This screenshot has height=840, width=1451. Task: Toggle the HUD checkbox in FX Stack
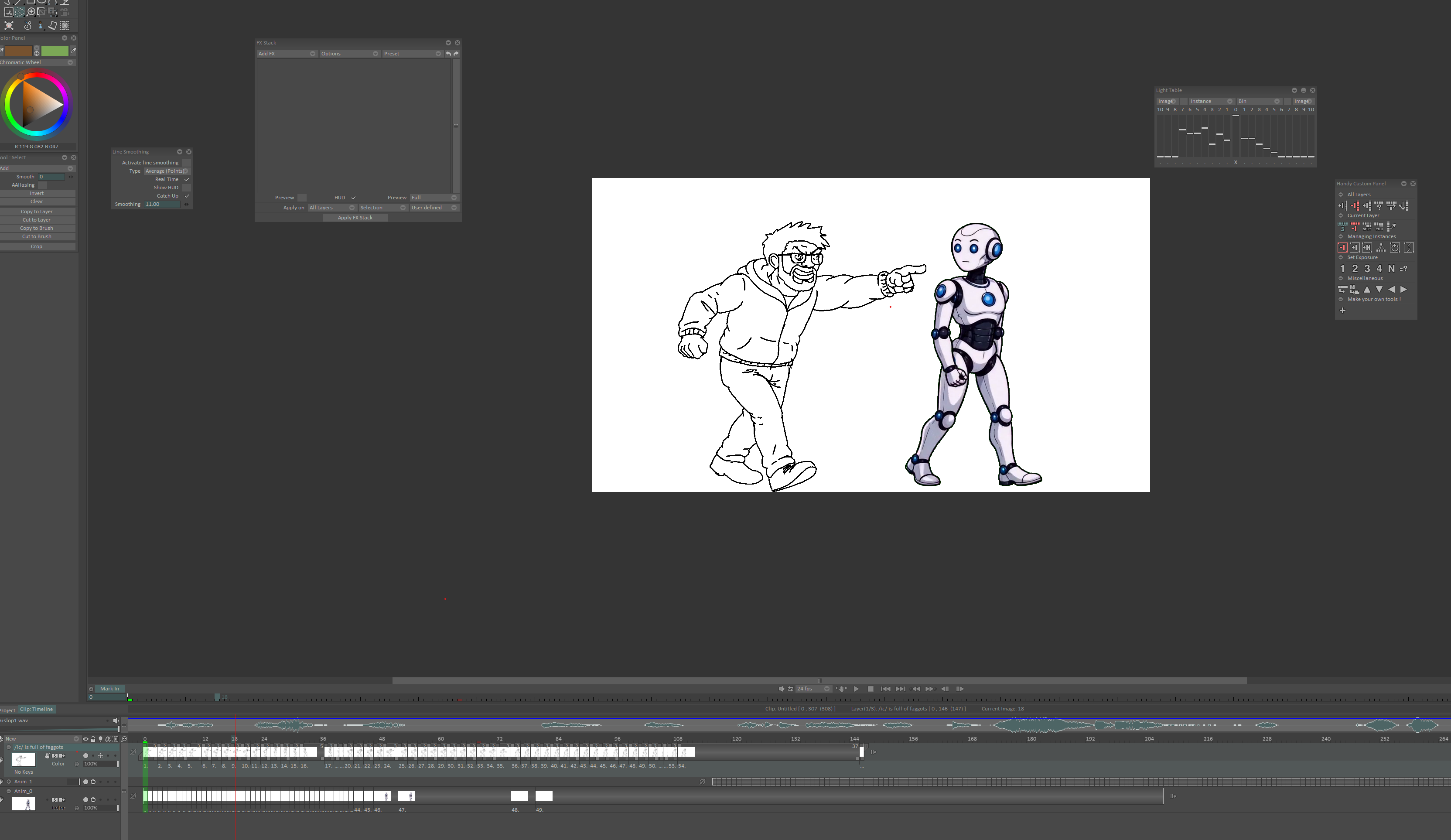[353, 198]
